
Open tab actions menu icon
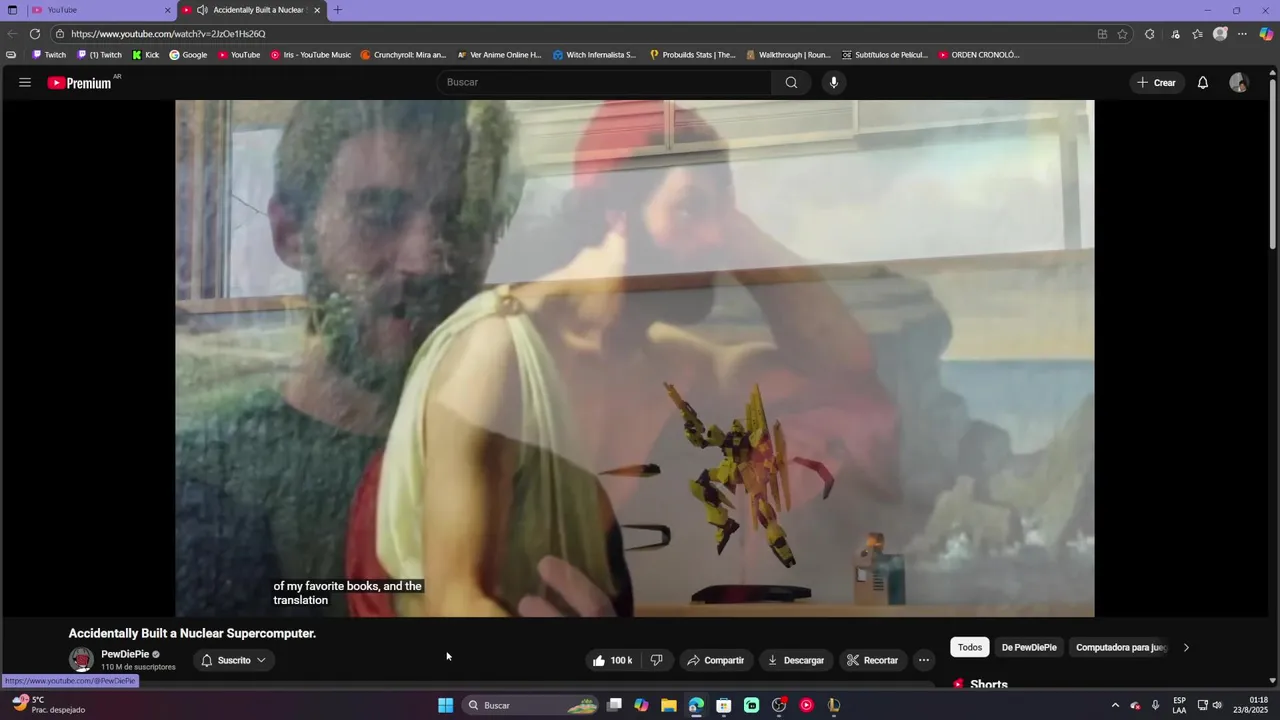pos(12,10)
